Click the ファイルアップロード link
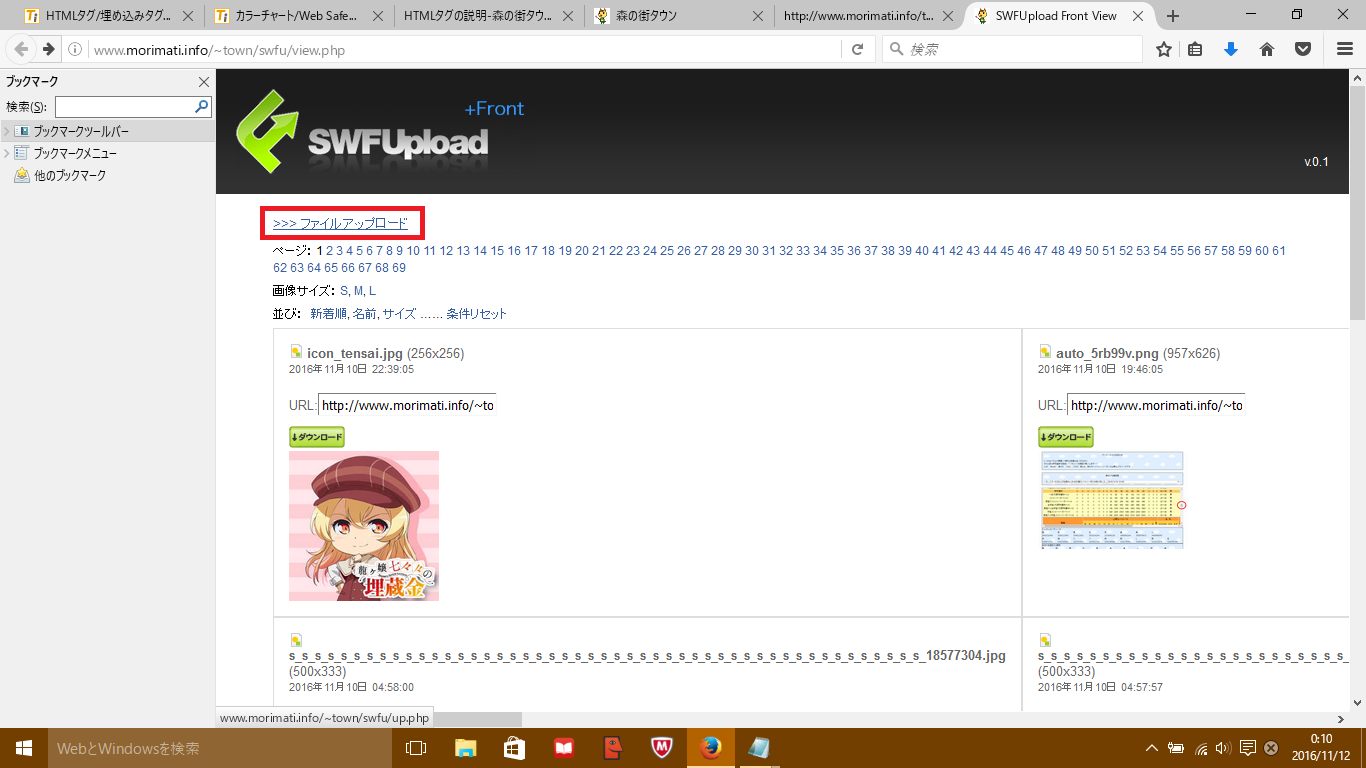Image resolution: width=1366 pixels, height=768 pixels. [x=340, y=224]
